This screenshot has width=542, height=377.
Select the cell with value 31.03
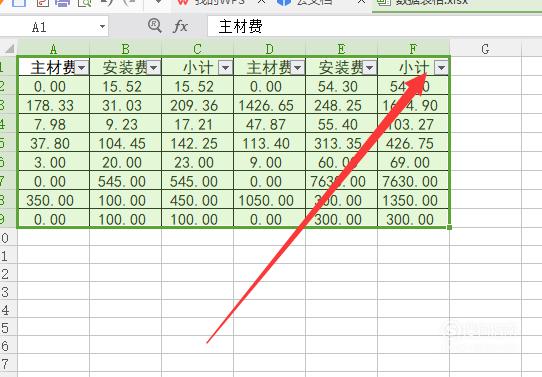click(x=125, y=105)
